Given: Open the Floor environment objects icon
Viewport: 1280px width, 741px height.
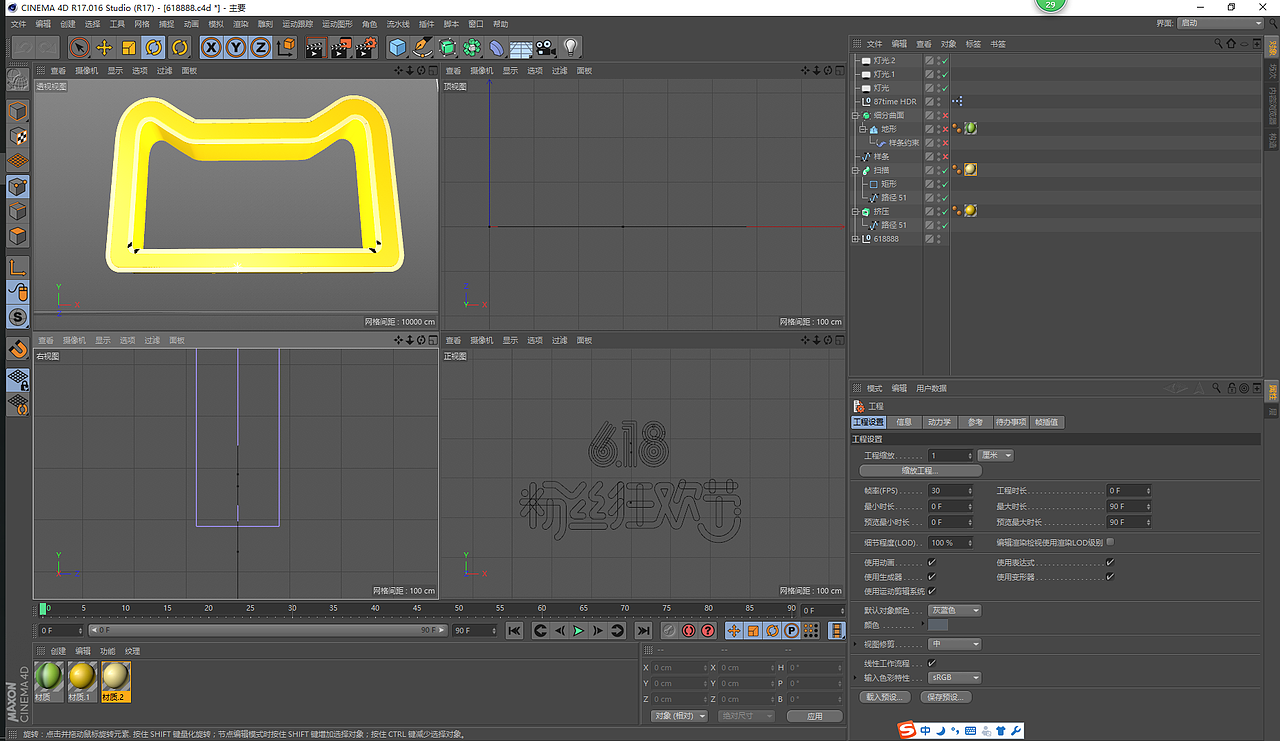Looking at the screenshot, I should coord(521,47).
